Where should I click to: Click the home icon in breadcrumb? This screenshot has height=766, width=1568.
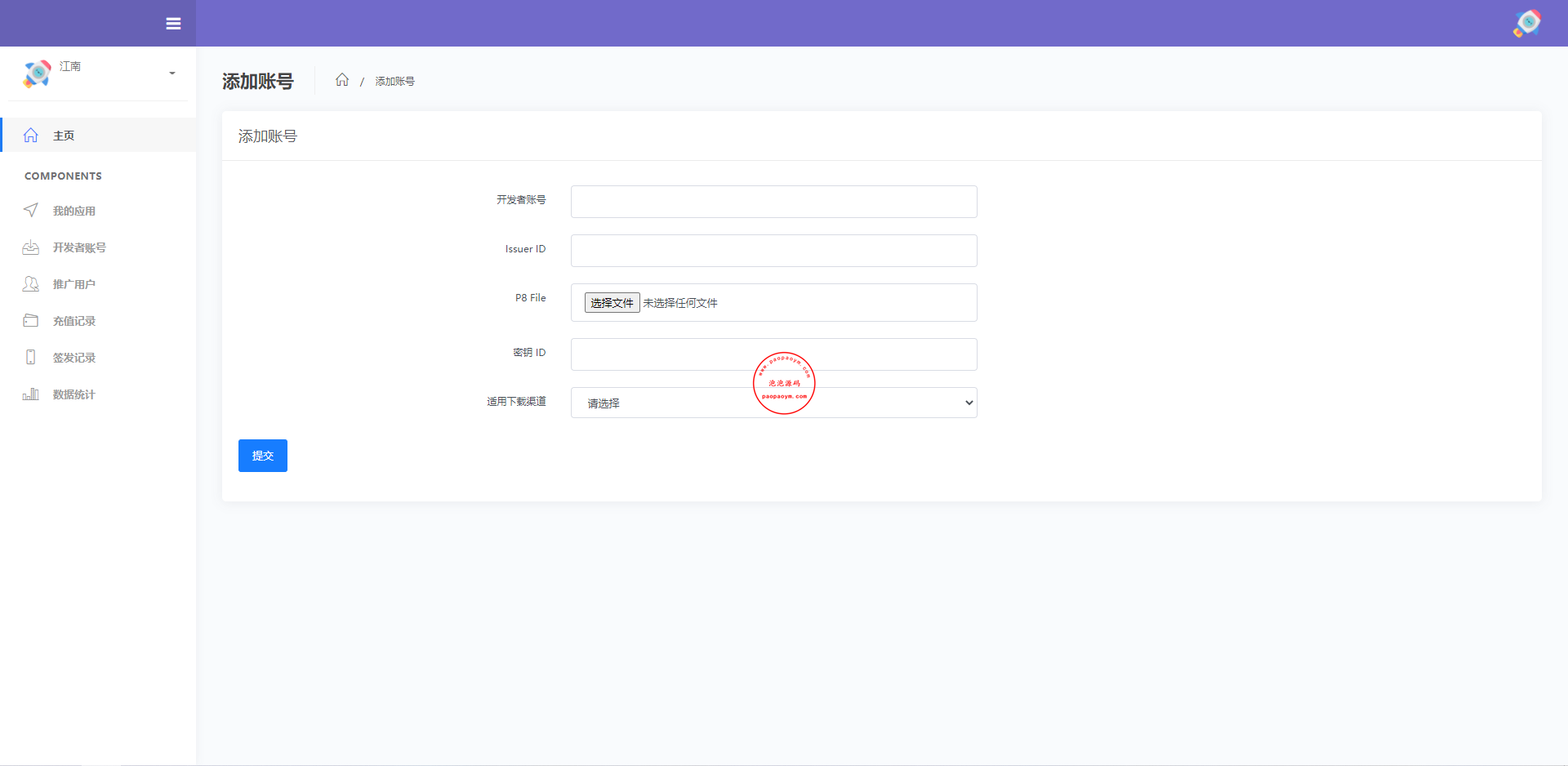342,80
